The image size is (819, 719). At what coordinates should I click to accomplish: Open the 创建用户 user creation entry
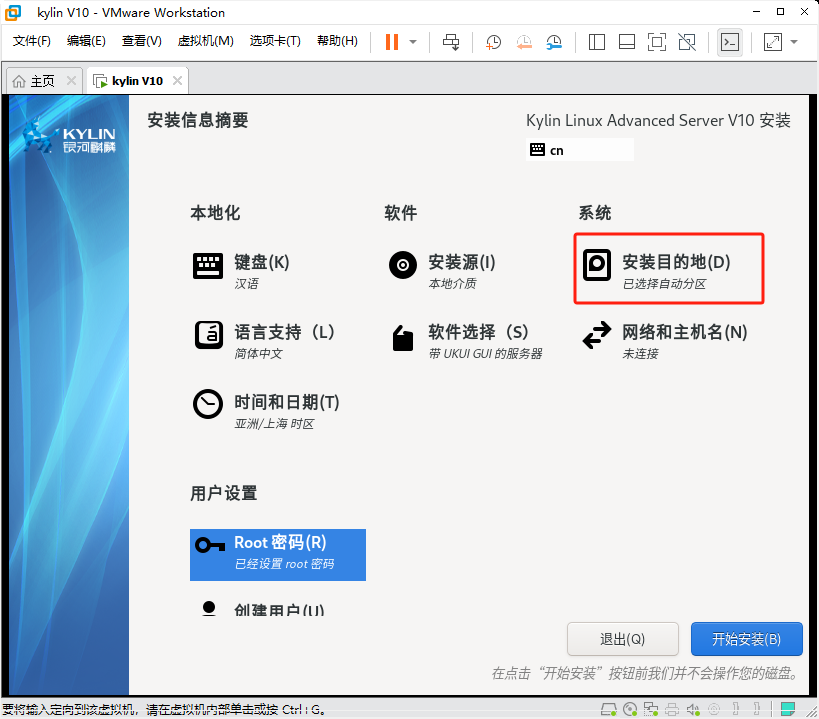(x=263, y=608)
